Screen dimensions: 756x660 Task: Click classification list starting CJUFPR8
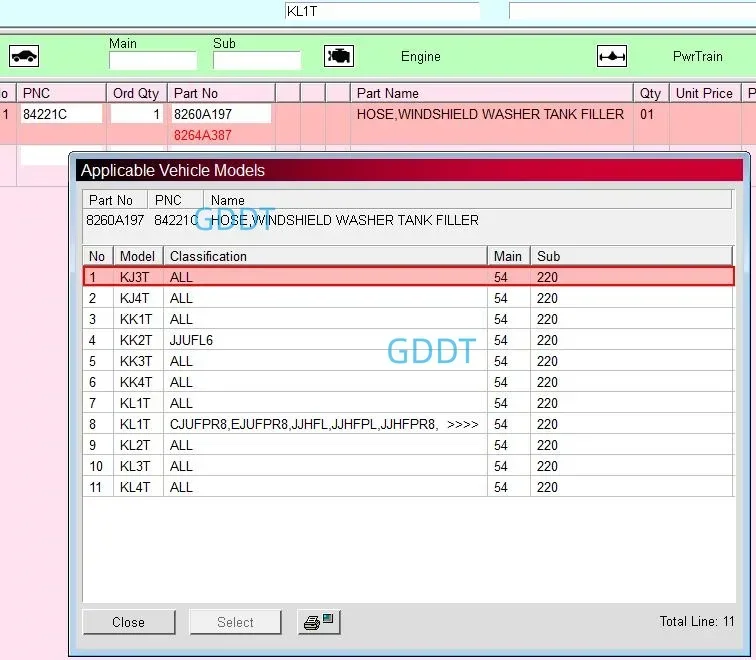tap(303, 424)
